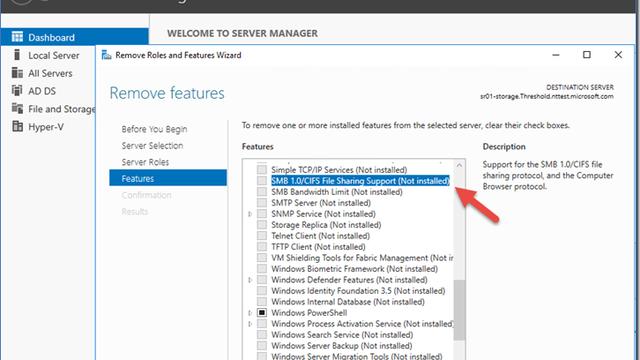
Task: Expand Windows Process Activation Service node
Action: tap(250, 324)
